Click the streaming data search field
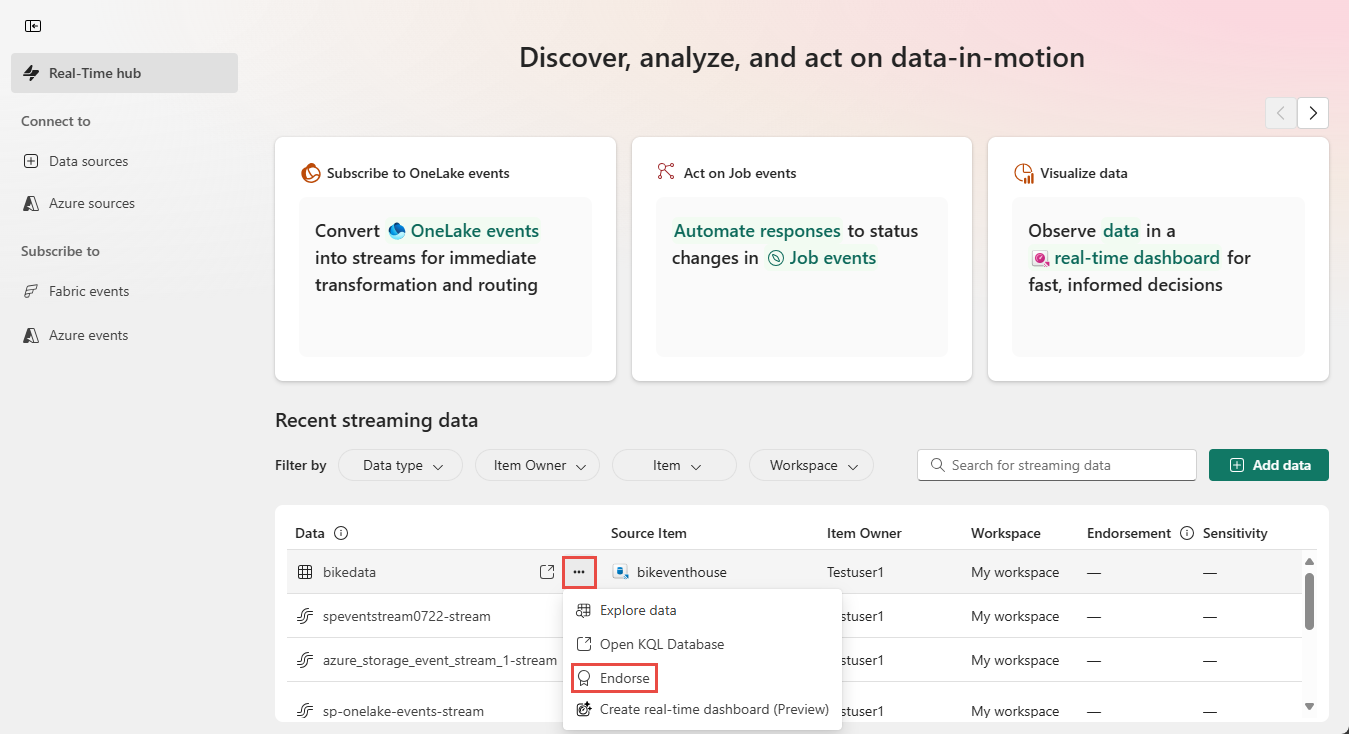This screenshot has width=1349, height=734. pyautogui.click(x=1057, y=465)
